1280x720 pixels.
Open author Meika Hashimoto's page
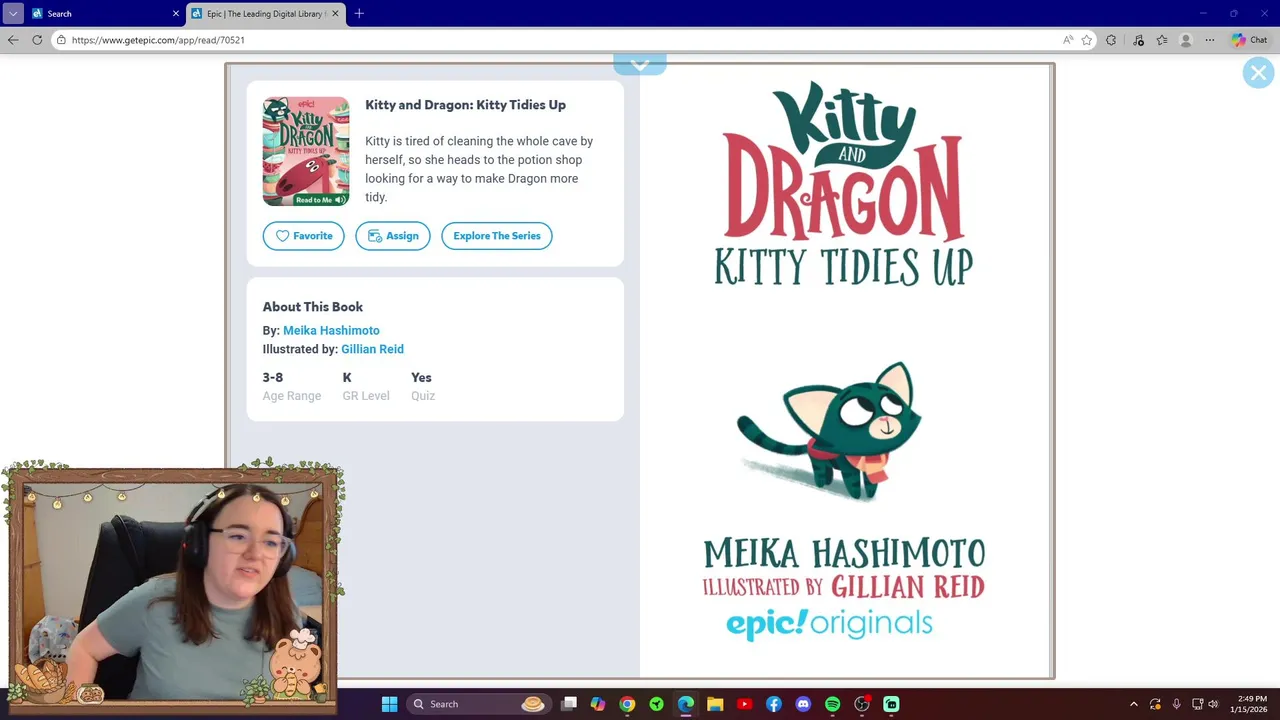point(331,330)
